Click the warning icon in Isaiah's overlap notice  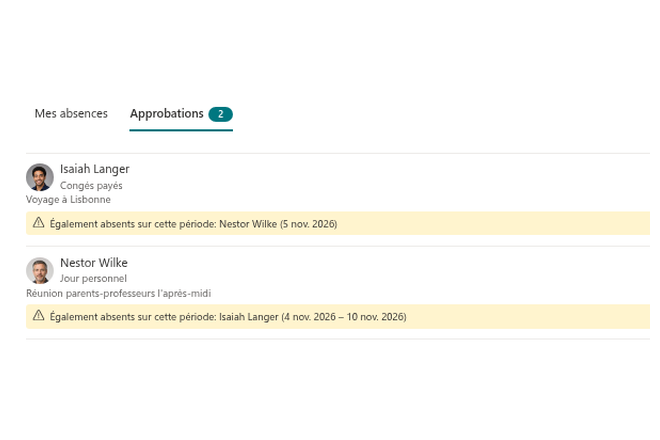coord(38,223)
